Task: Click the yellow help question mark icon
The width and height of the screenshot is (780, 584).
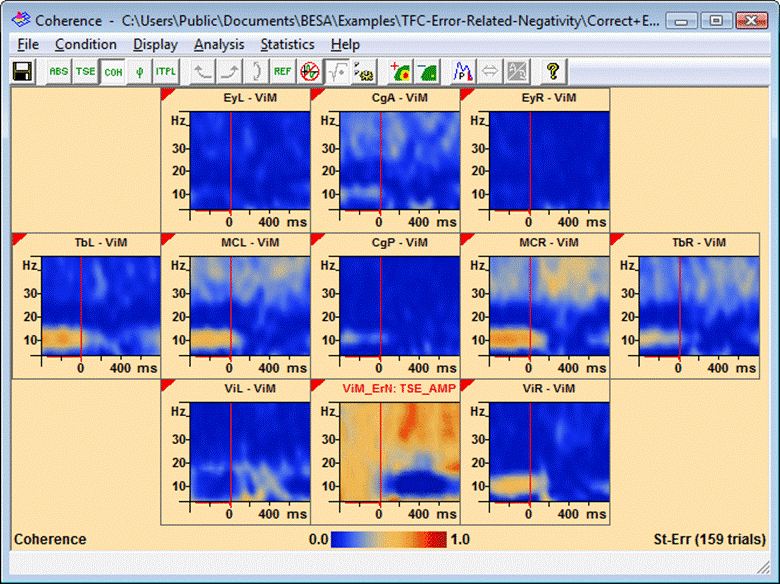Action: click(552, 72)
